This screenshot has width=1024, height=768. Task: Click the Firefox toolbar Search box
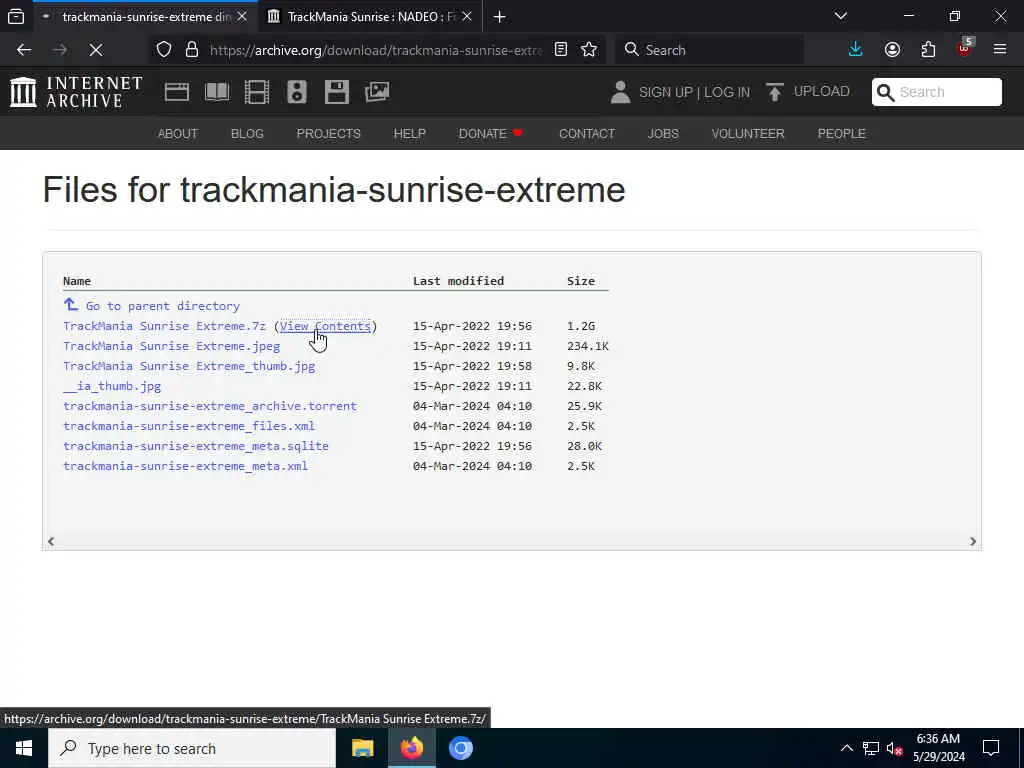point(709,50)
